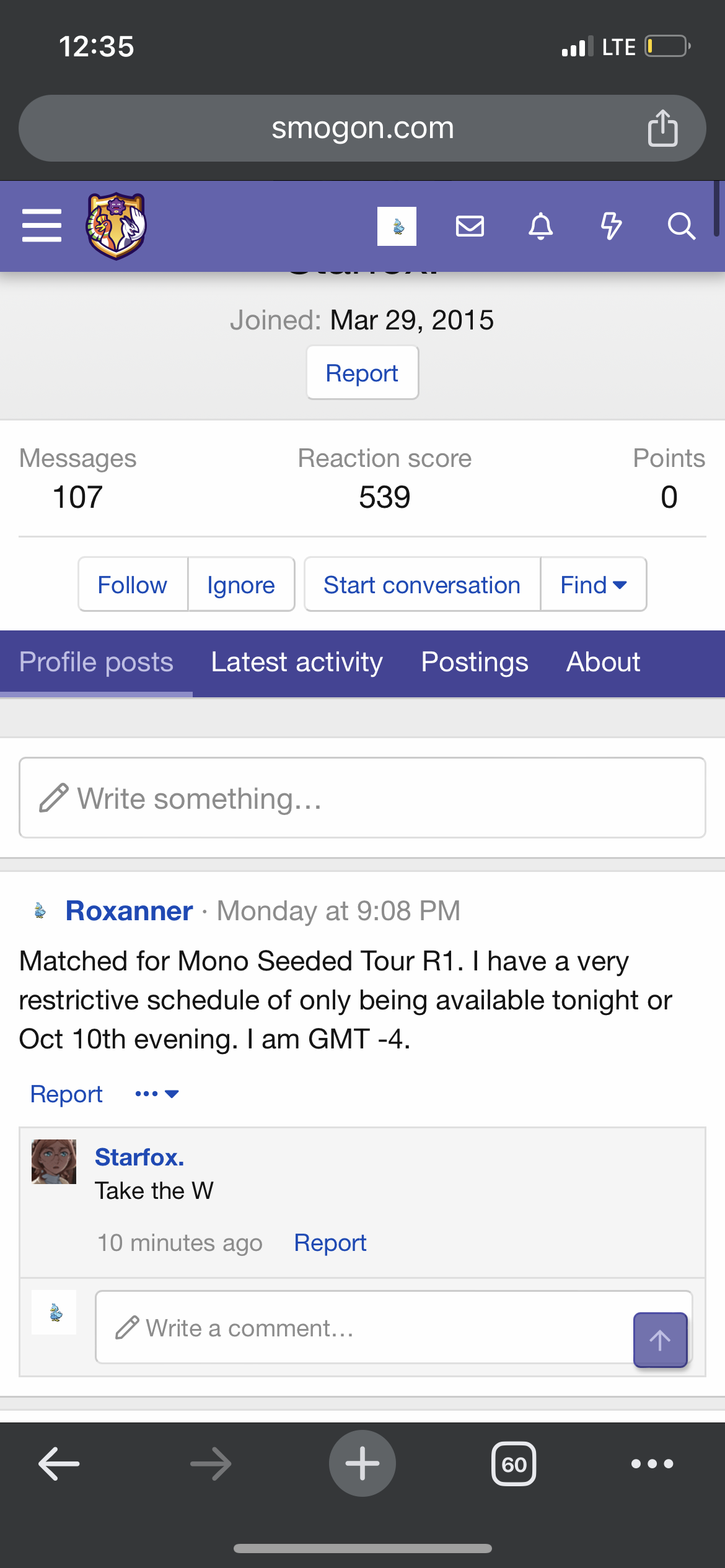Screen dimensions: 725x1568
Task: Open the inbox envelope icon
Action: (x=470, y=226)
